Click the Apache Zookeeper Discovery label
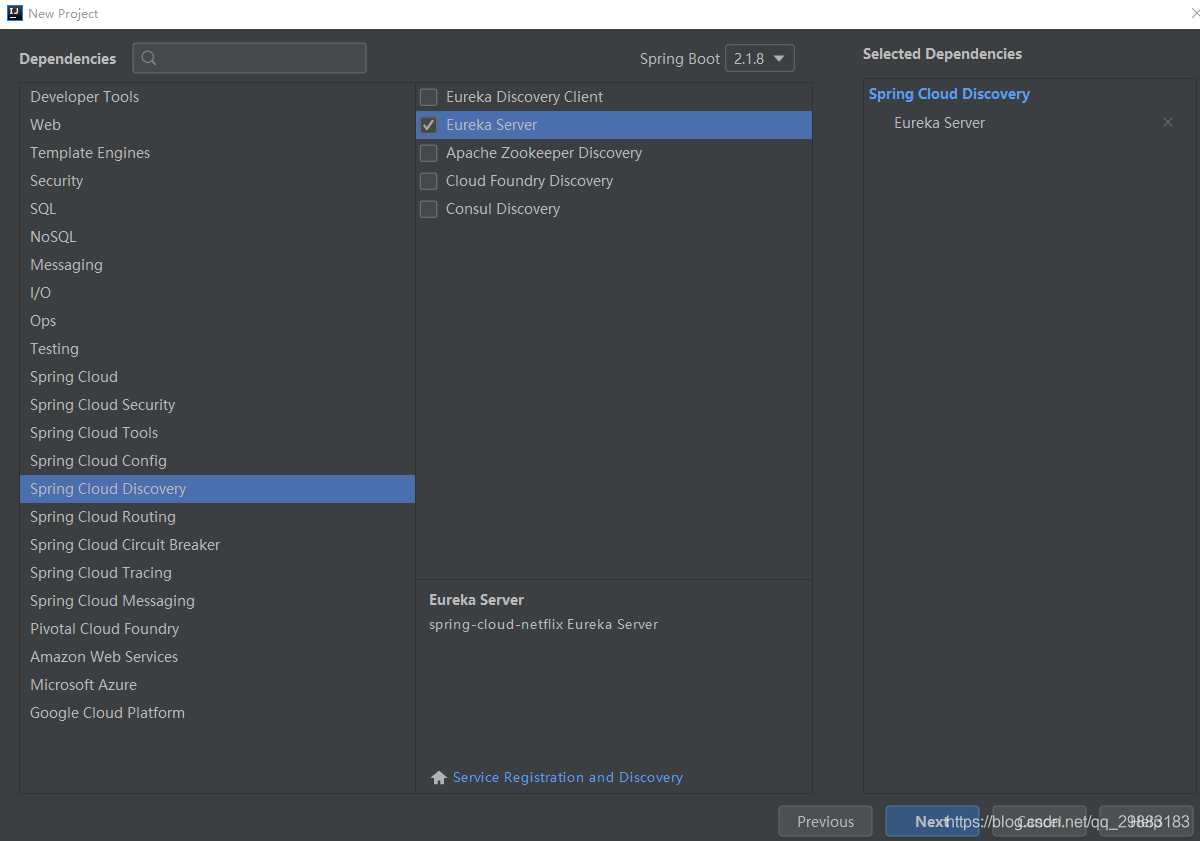 point(544,153)
